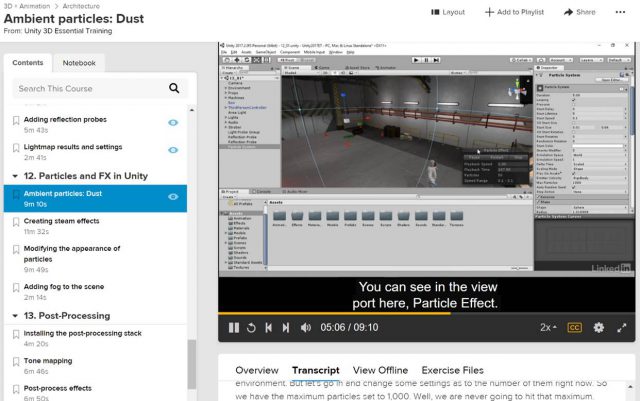Viewport: 640px width, 401px height.
Task: Bookmark Tone mapping lesson
Action: point(16,361)
